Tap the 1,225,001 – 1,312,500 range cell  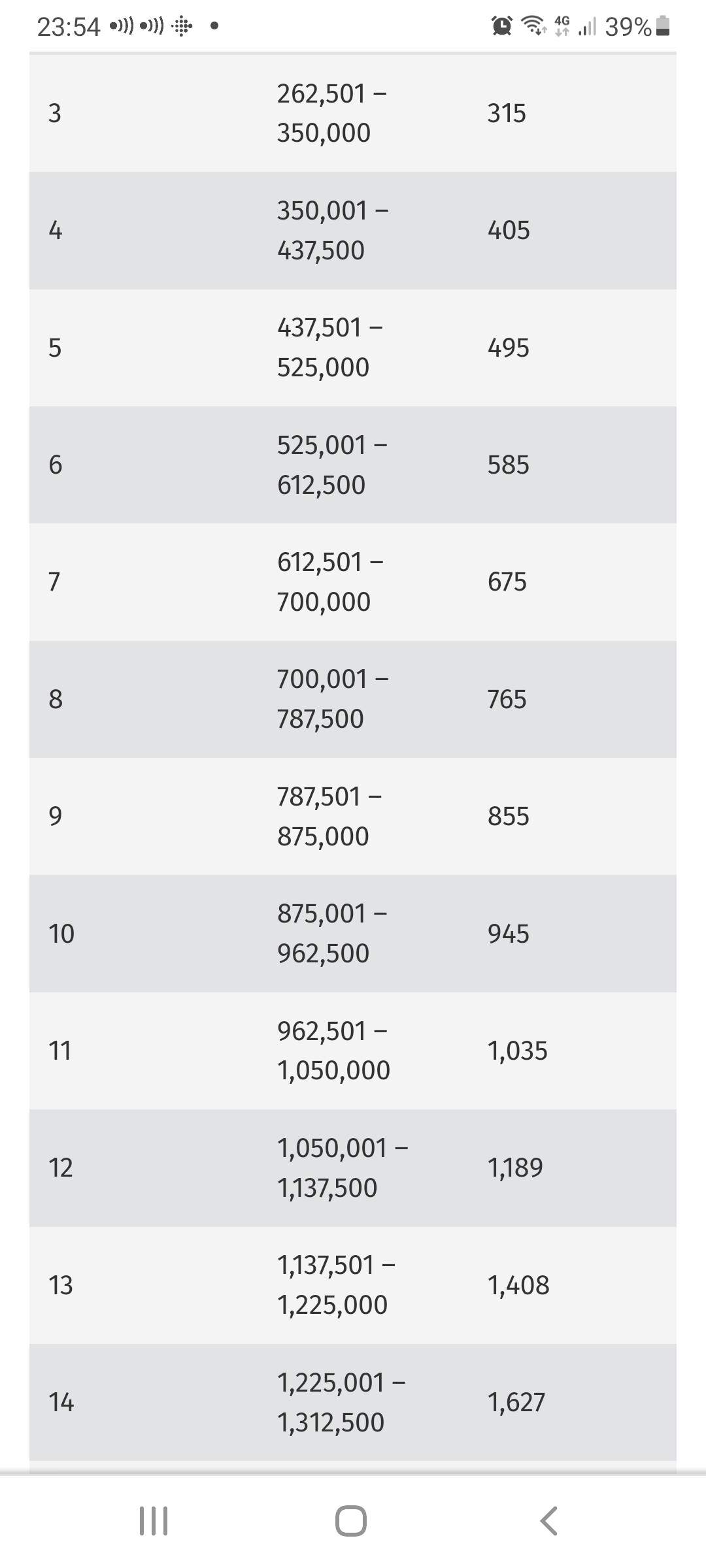click(341, 1402)
